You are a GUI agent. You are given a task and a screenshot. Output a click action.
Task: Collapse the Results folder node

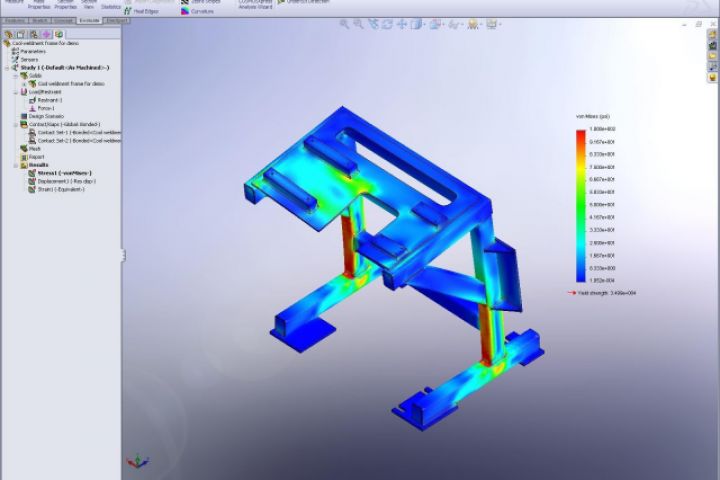click(x=16, y=165)
